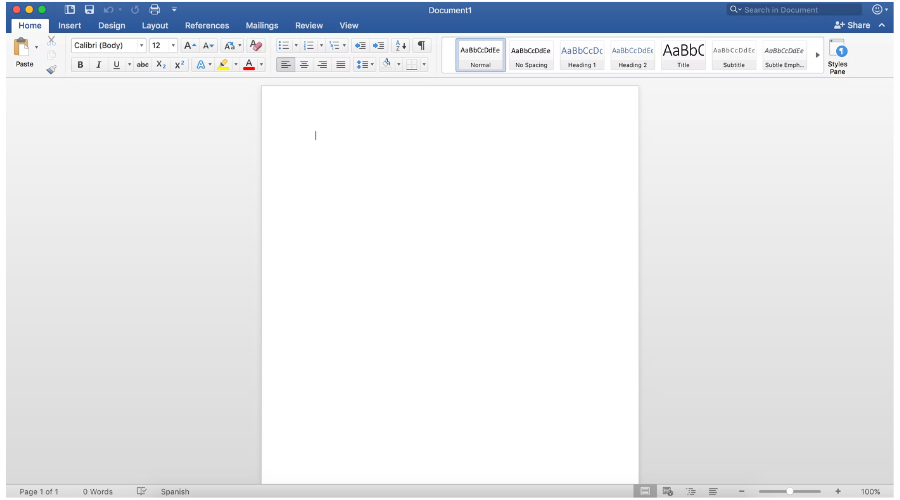Increase indent using the ribbon icon
The image size is (900, 500).
coord(378,46)
